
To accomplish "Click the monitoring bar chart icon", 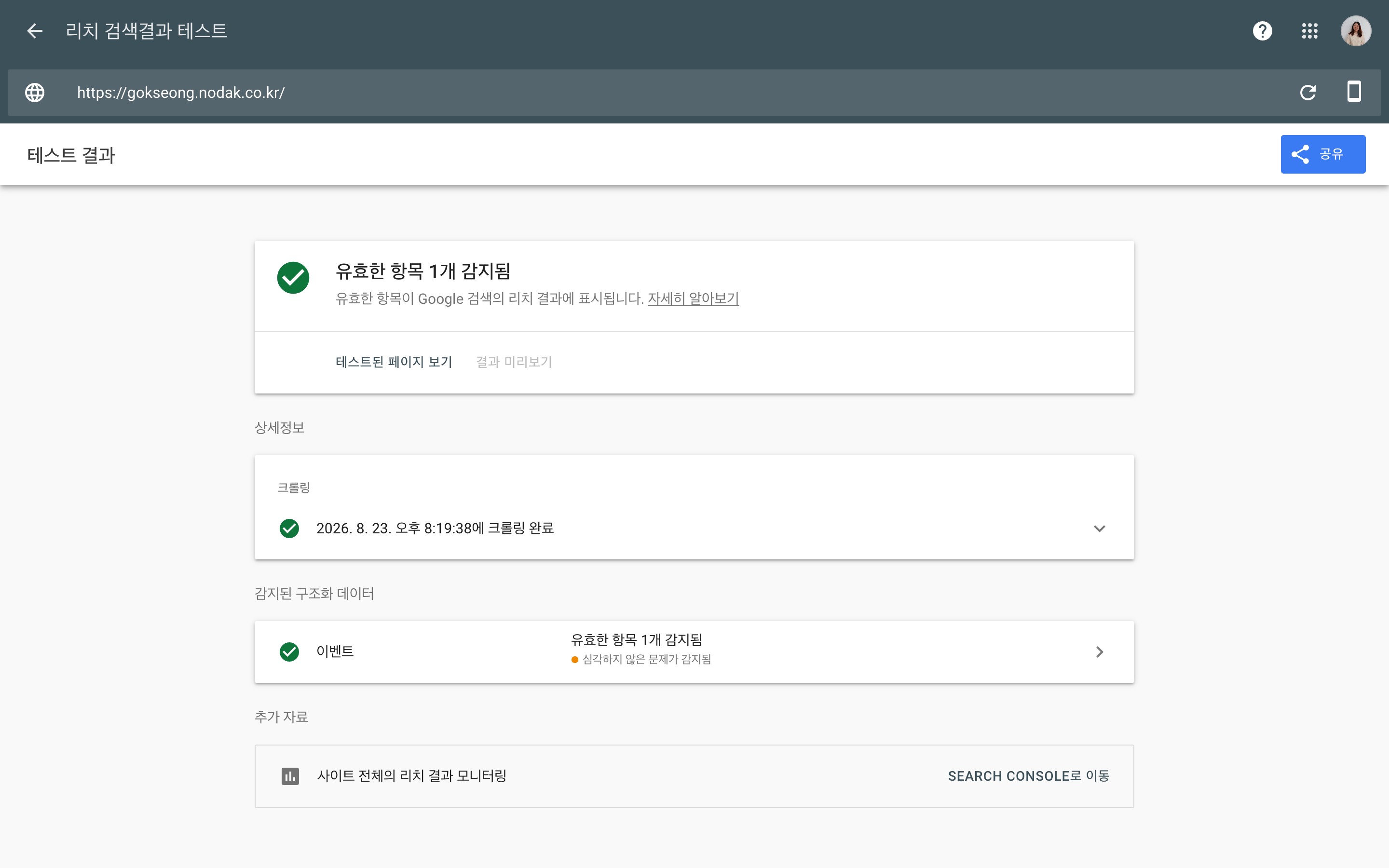I will point(290,776).
